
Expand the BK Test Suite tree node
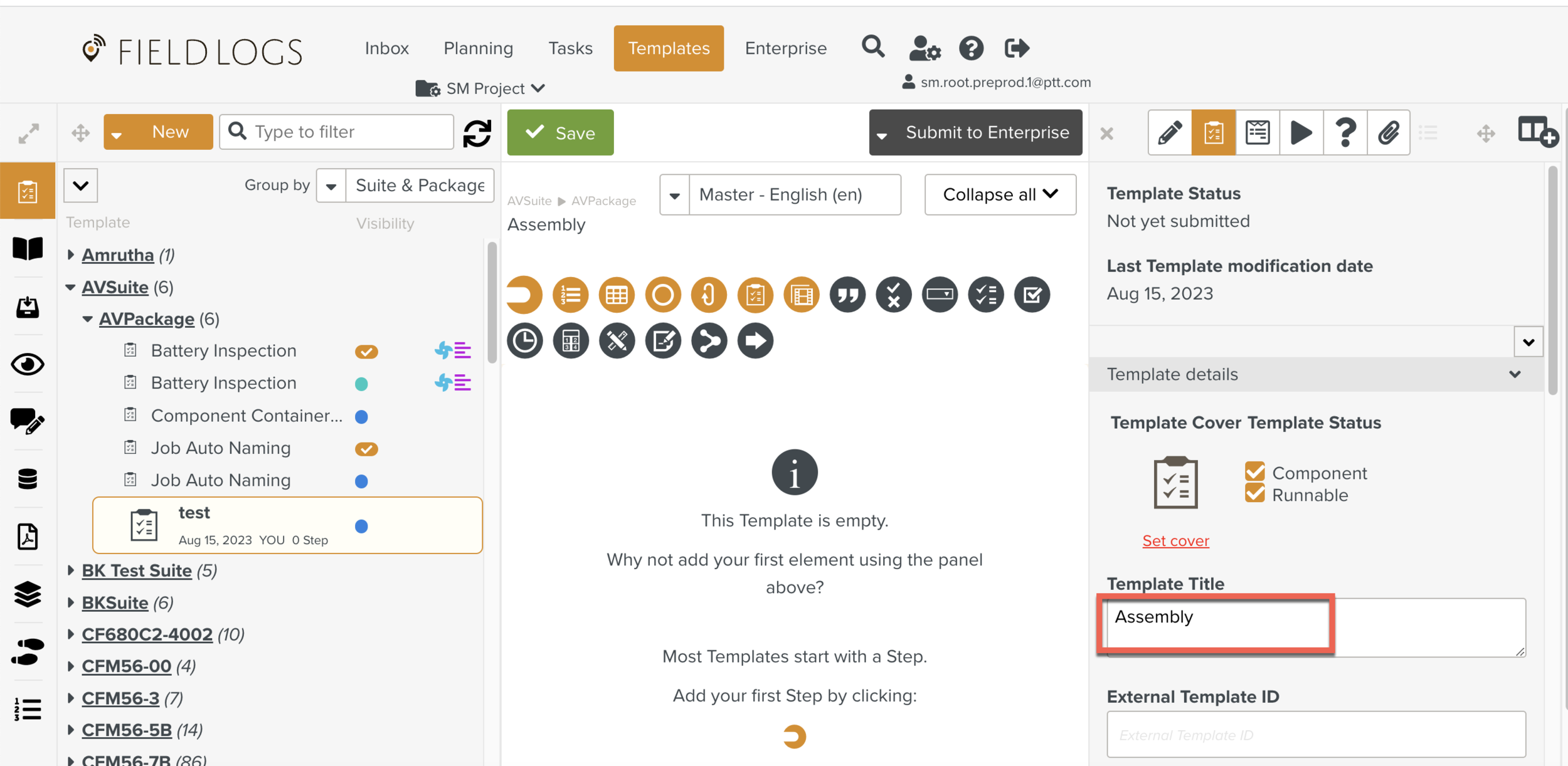(x=71, y=570)
